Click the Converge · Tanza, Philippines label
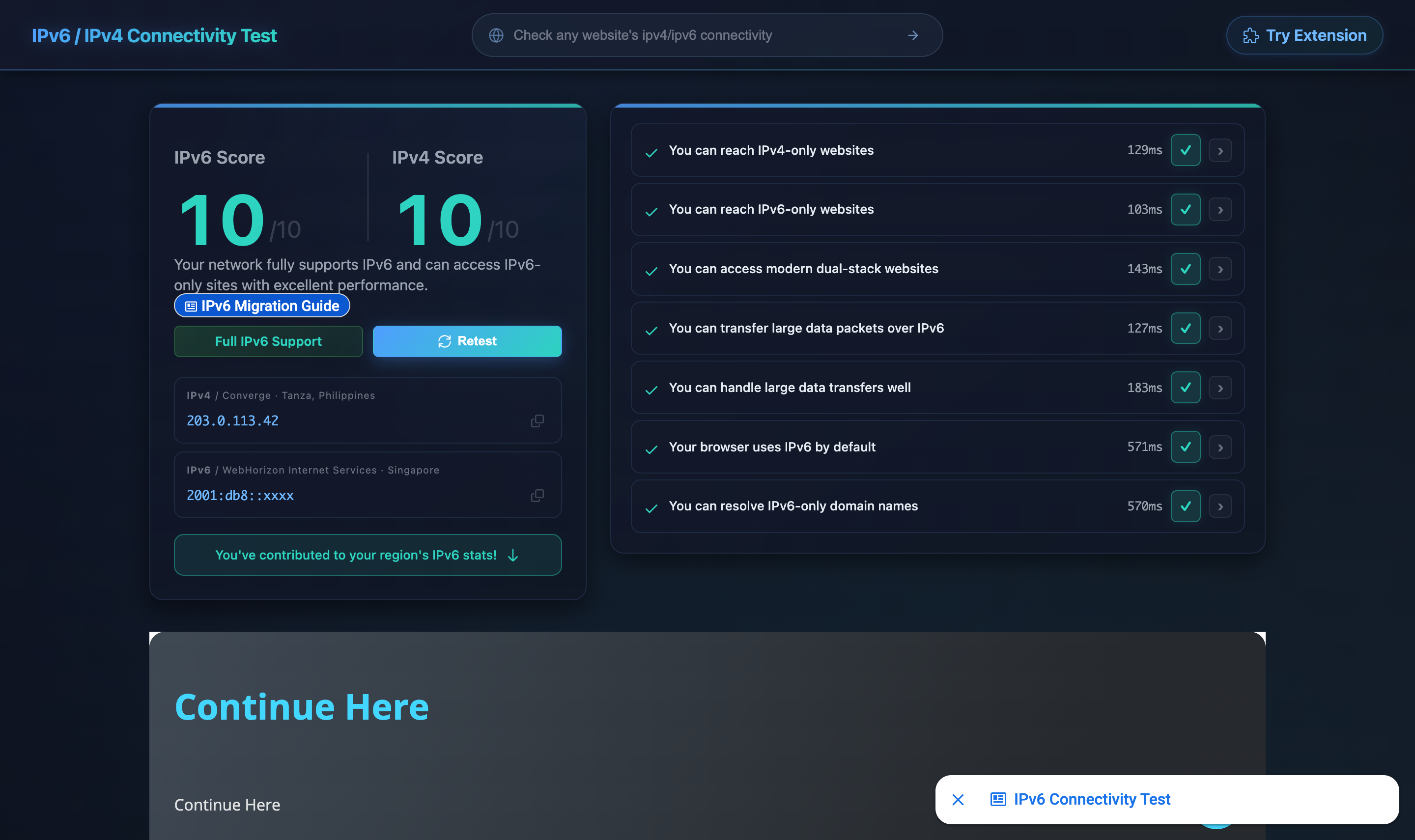The width and height of the screenshot is (1415, 840). pos(298,395)
